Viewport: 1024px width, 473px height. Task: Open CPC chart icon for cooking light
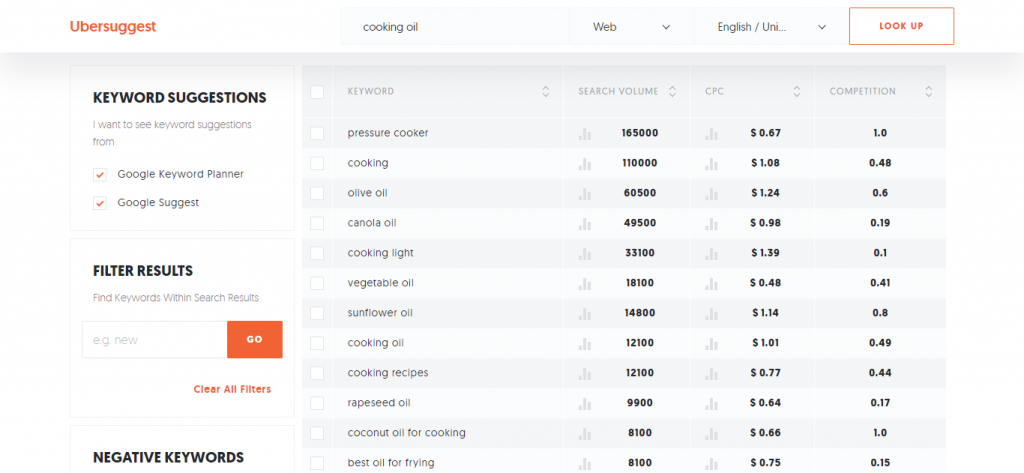pyautogui.click(x=711, y=254)
